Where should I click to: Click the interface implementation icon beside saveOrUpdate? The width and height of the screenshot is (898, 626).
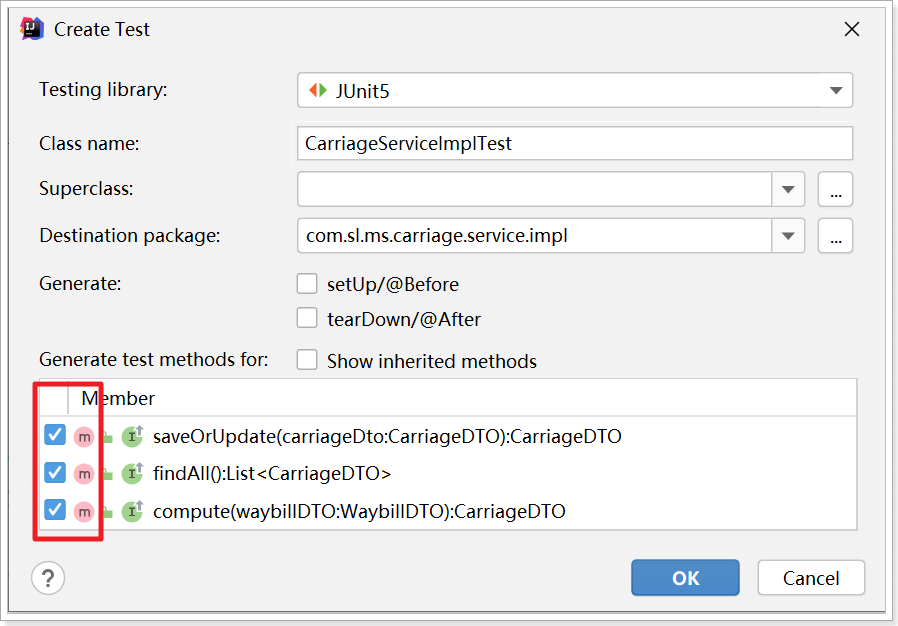pos(133,437)
